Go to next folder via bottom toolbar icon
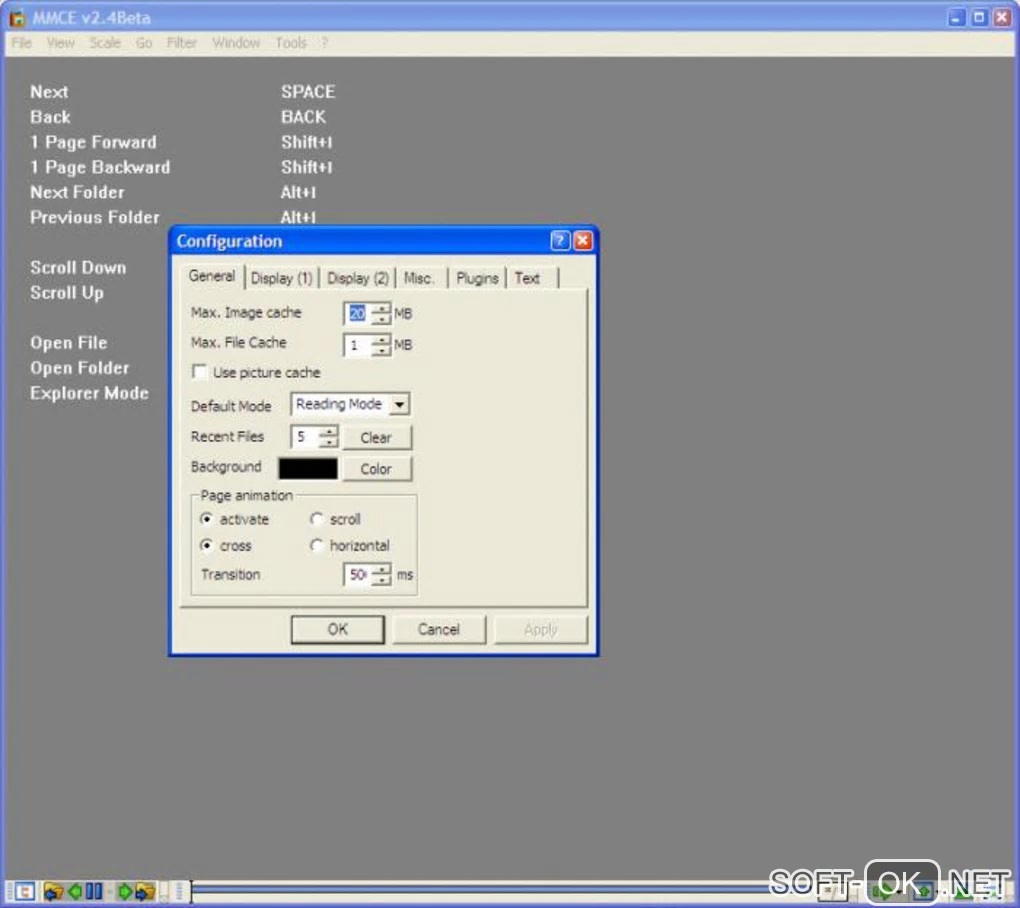The width and height of the screenshot is (1020, 908). [144, 890]
